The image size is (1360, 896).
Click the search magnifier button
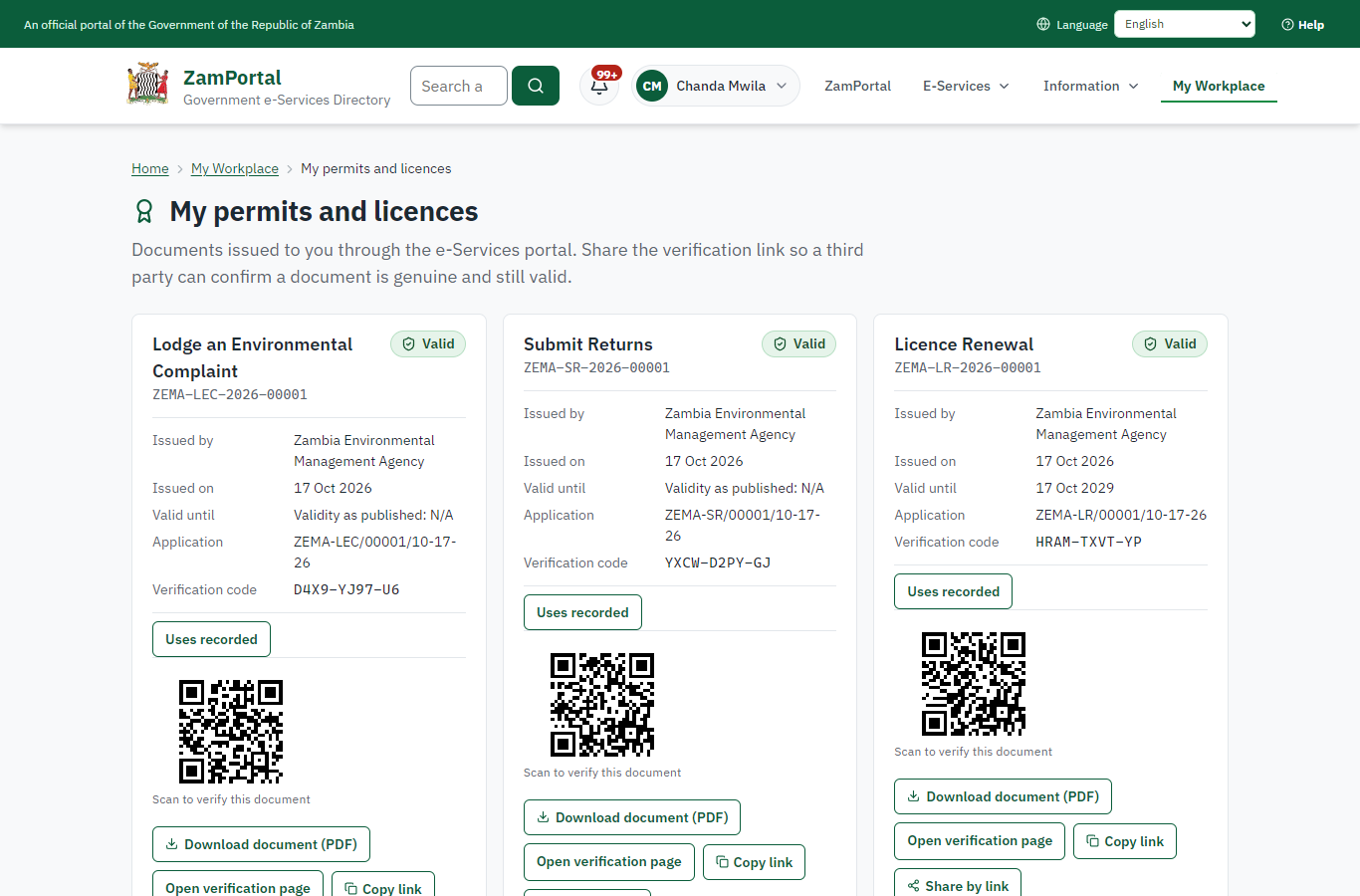(x=536, y=86)
